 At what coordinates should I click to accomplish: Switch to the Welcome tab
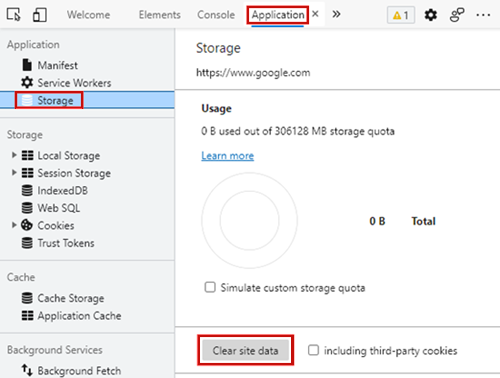pyautogui.click(x=88, y=15)
